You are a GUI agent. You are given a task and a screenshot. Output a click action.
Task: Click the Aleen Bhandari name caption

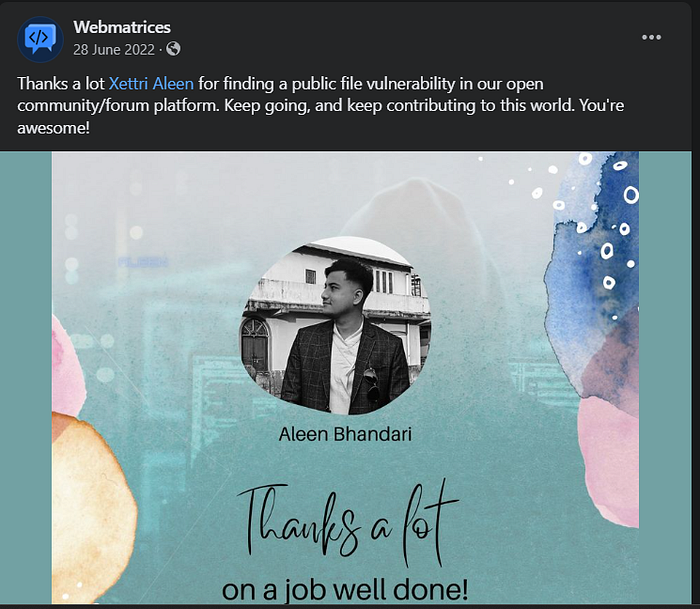point(345,434)
